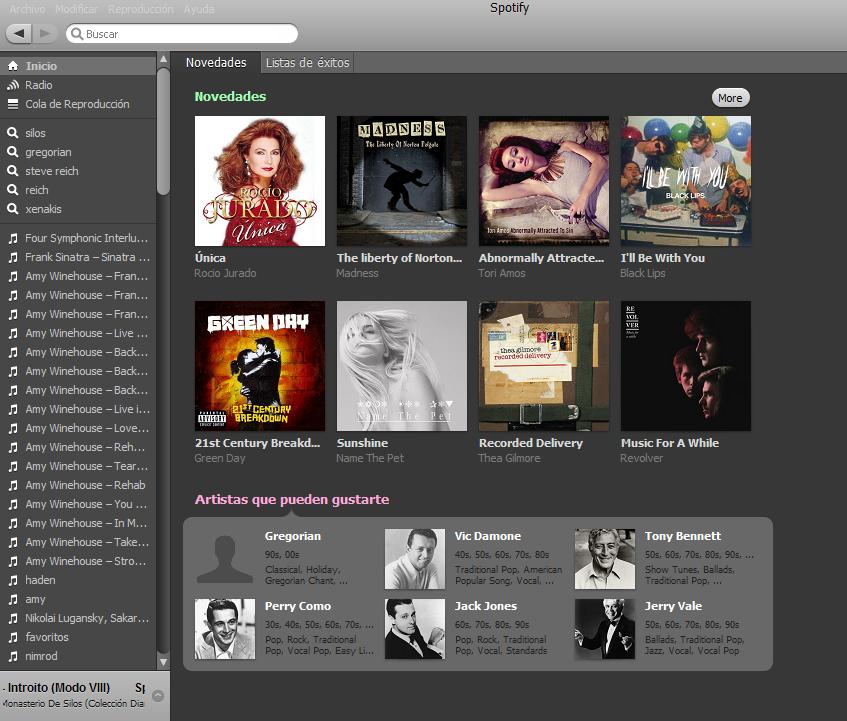Click the search icon next to steve reich

click(x=12, y=171)
